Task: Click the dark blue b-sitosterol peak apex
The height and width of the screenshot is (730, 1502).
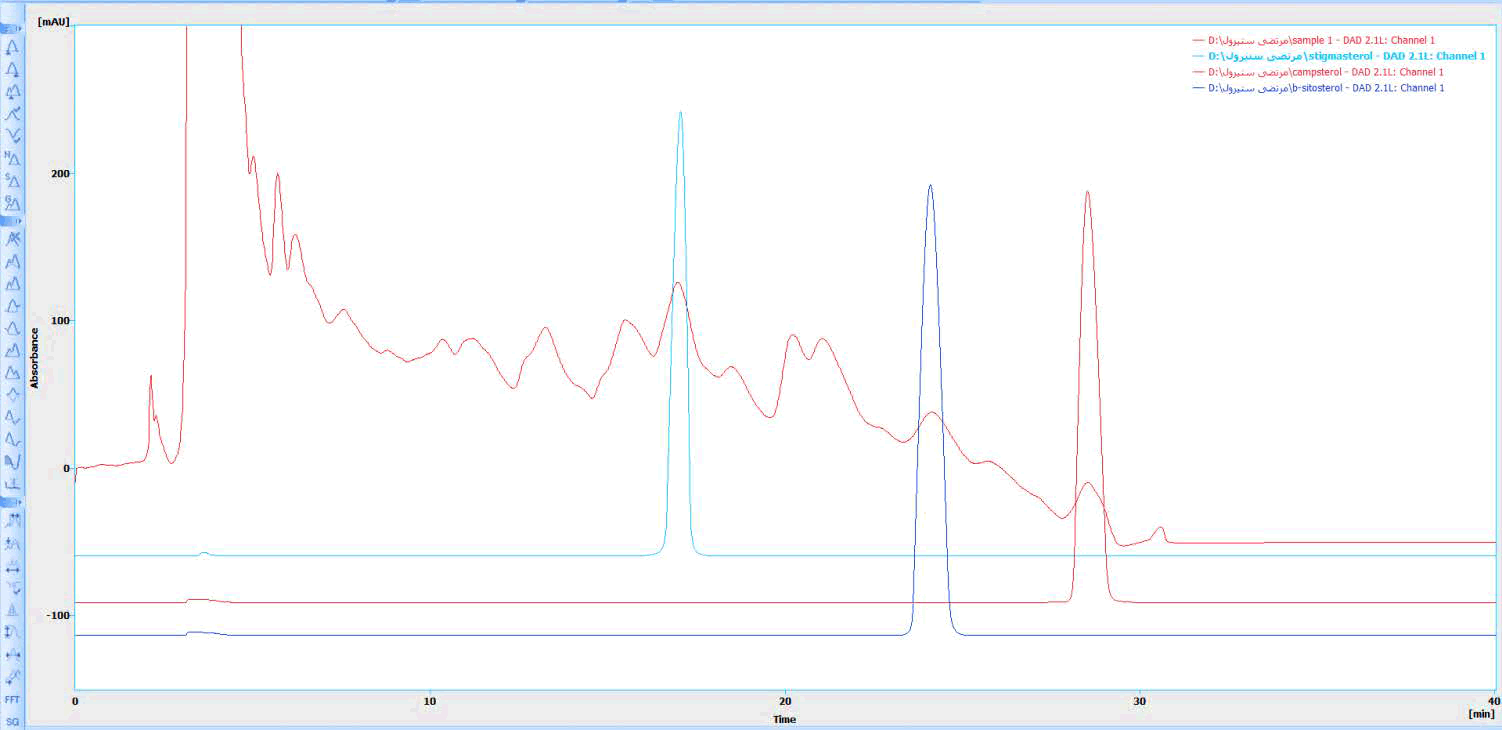Action: (x=930, y=186)
